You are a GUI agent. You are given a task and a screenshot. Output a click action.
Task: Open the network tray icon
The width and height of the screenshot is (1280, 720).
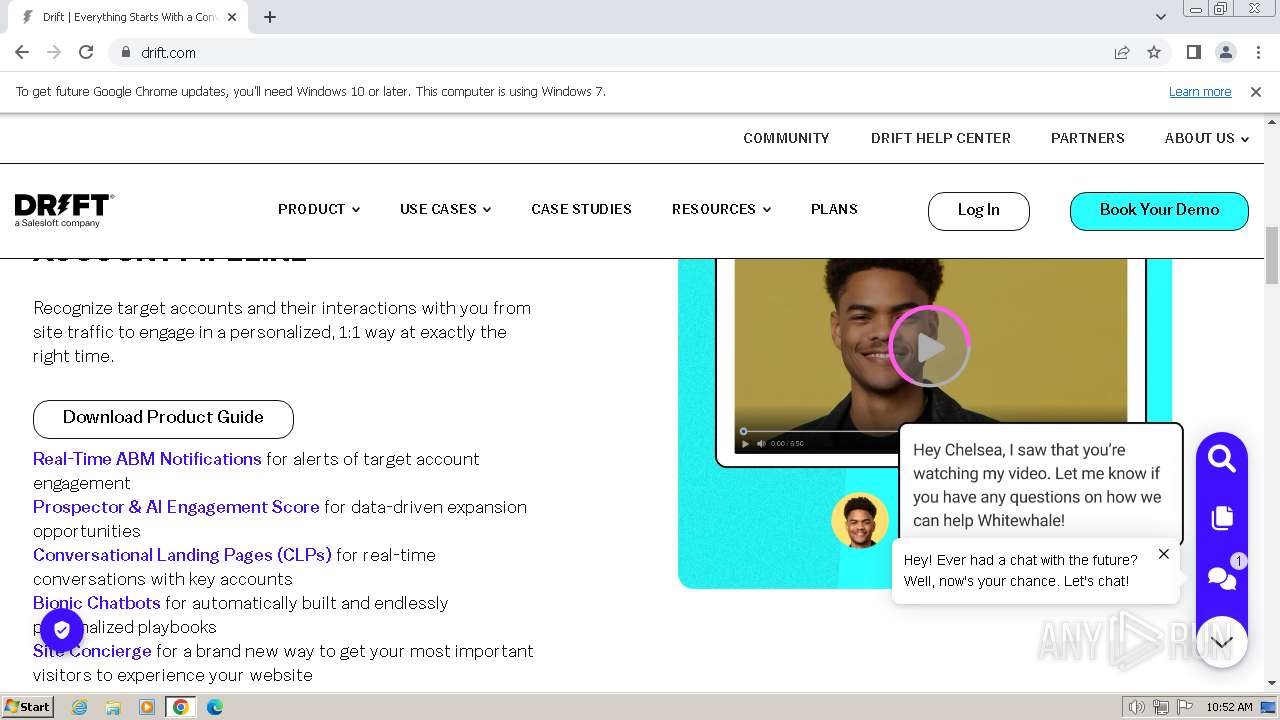click(x=1161, y=707)
